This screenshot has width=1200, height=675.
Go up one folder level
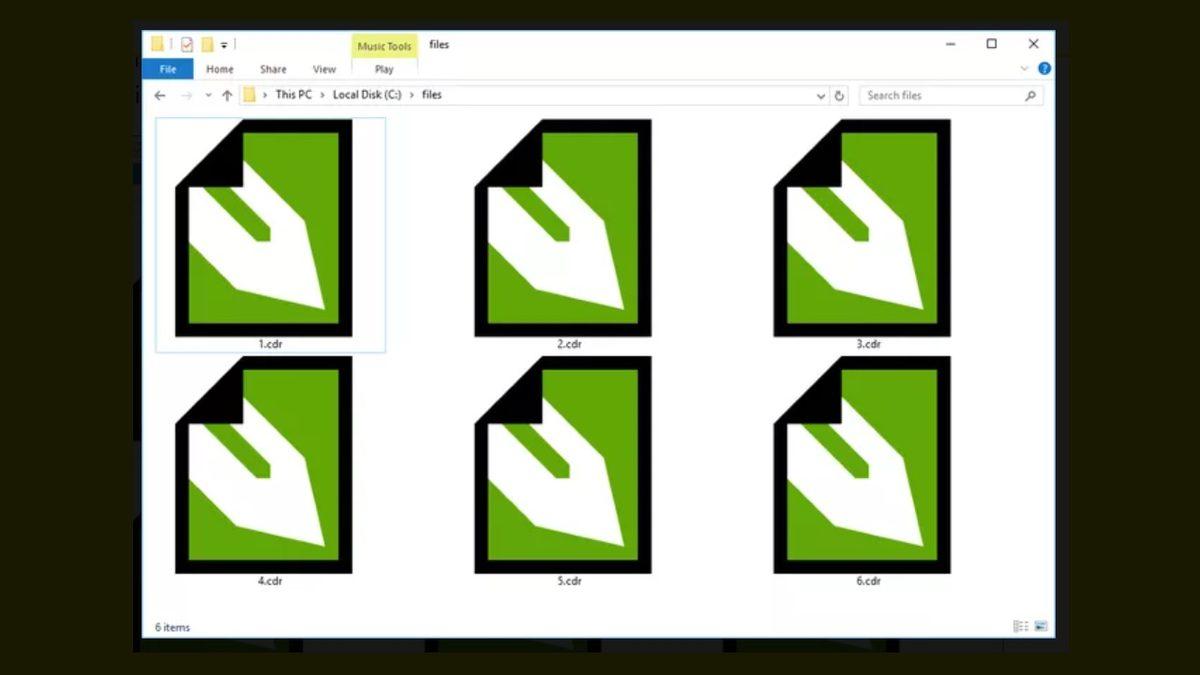[x=227, y=96]
